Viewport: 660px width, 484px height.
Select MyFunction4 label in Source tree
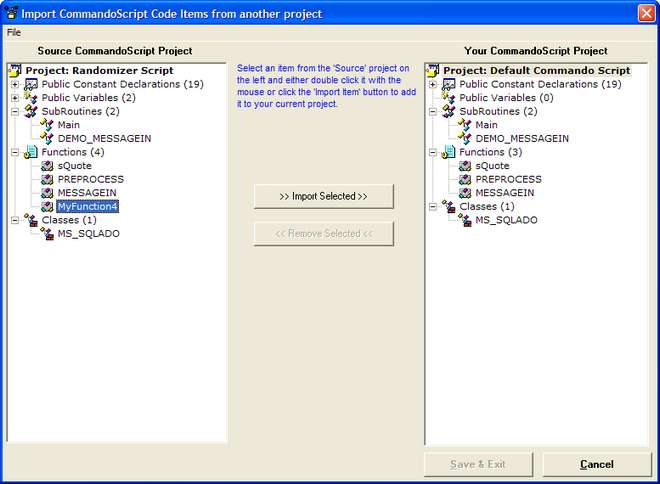[x=88, y=207]
